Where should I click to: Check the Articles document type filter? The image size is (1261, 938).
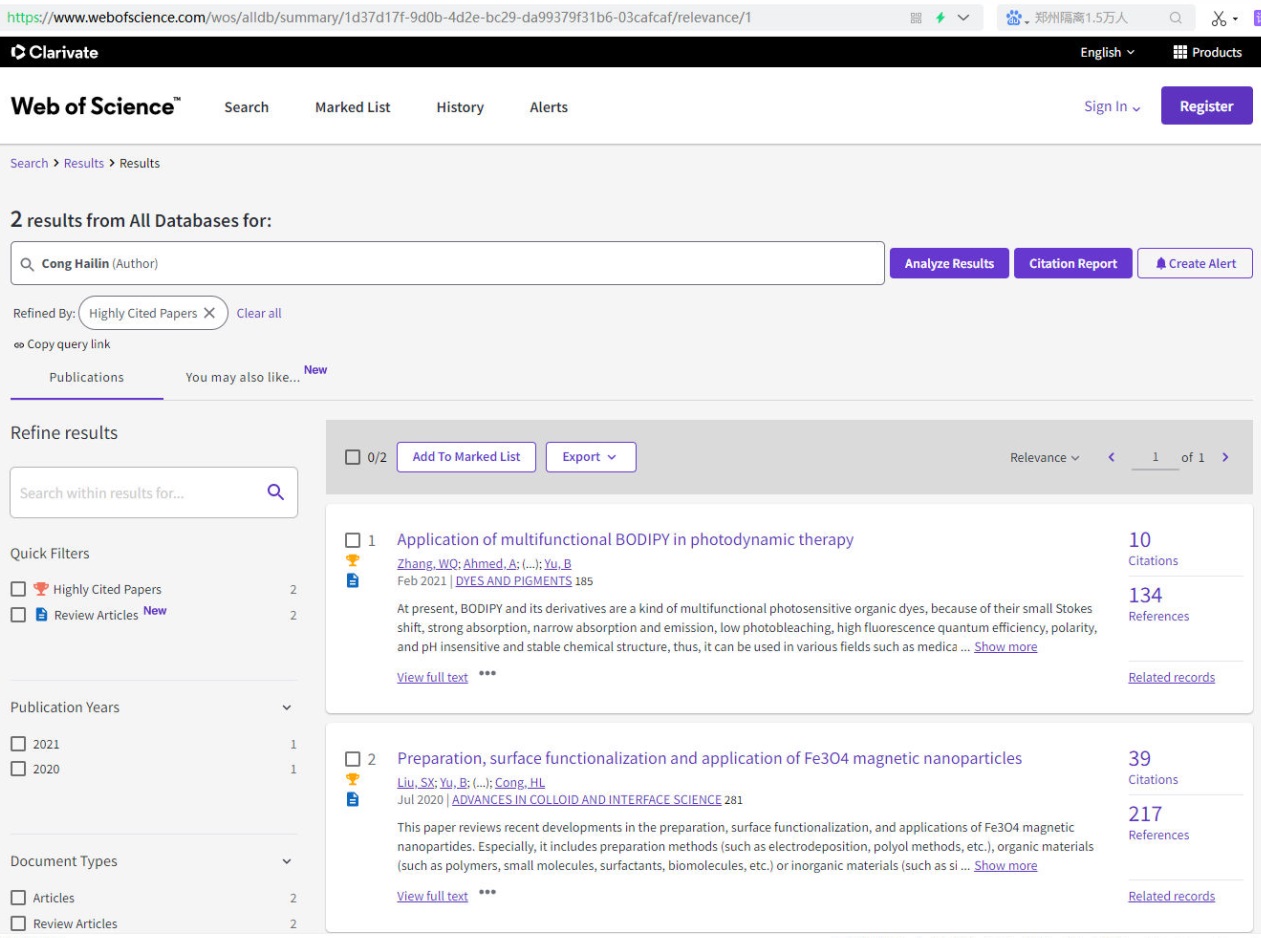[17, 898]
